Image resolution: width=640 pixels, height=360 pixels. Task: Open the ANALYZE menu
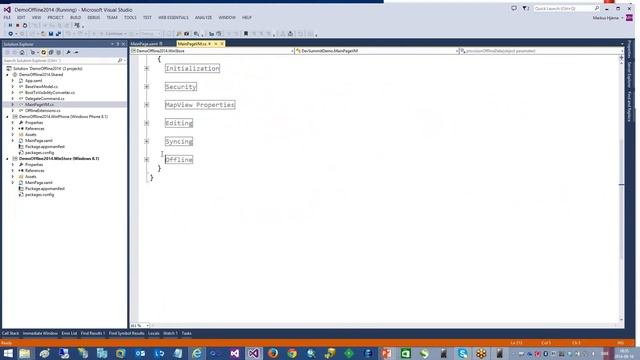click(203, 18)
